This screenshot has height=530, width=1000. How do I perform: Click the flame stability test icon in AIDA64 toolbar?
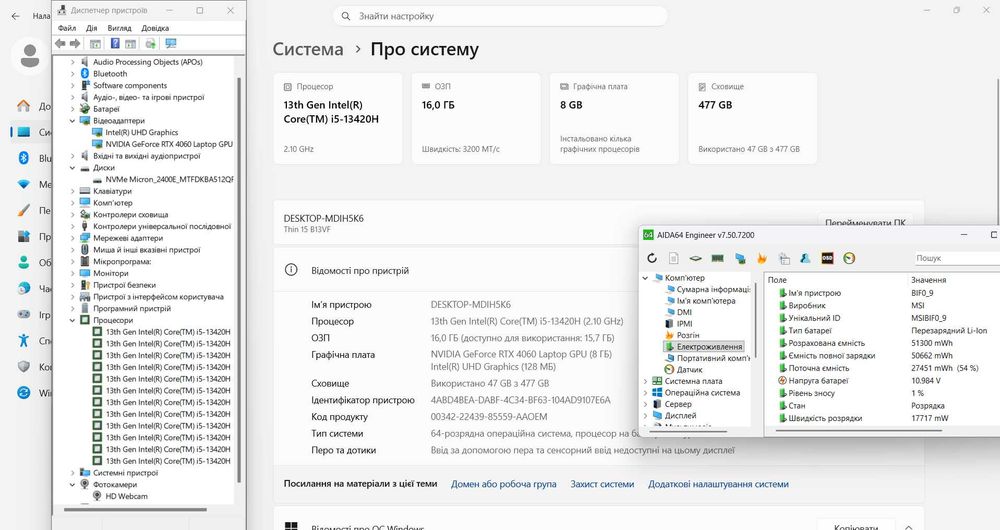click(x=761, y=258)
